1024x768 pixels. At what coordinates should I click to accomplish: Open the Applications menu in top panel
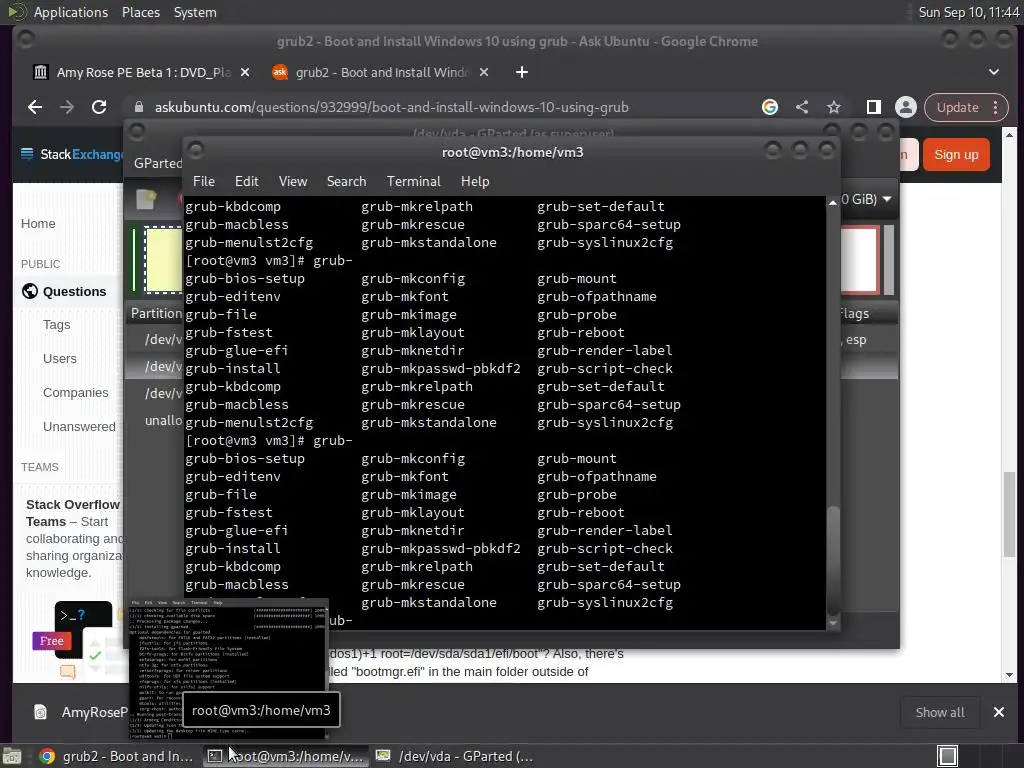click(71, 12)
